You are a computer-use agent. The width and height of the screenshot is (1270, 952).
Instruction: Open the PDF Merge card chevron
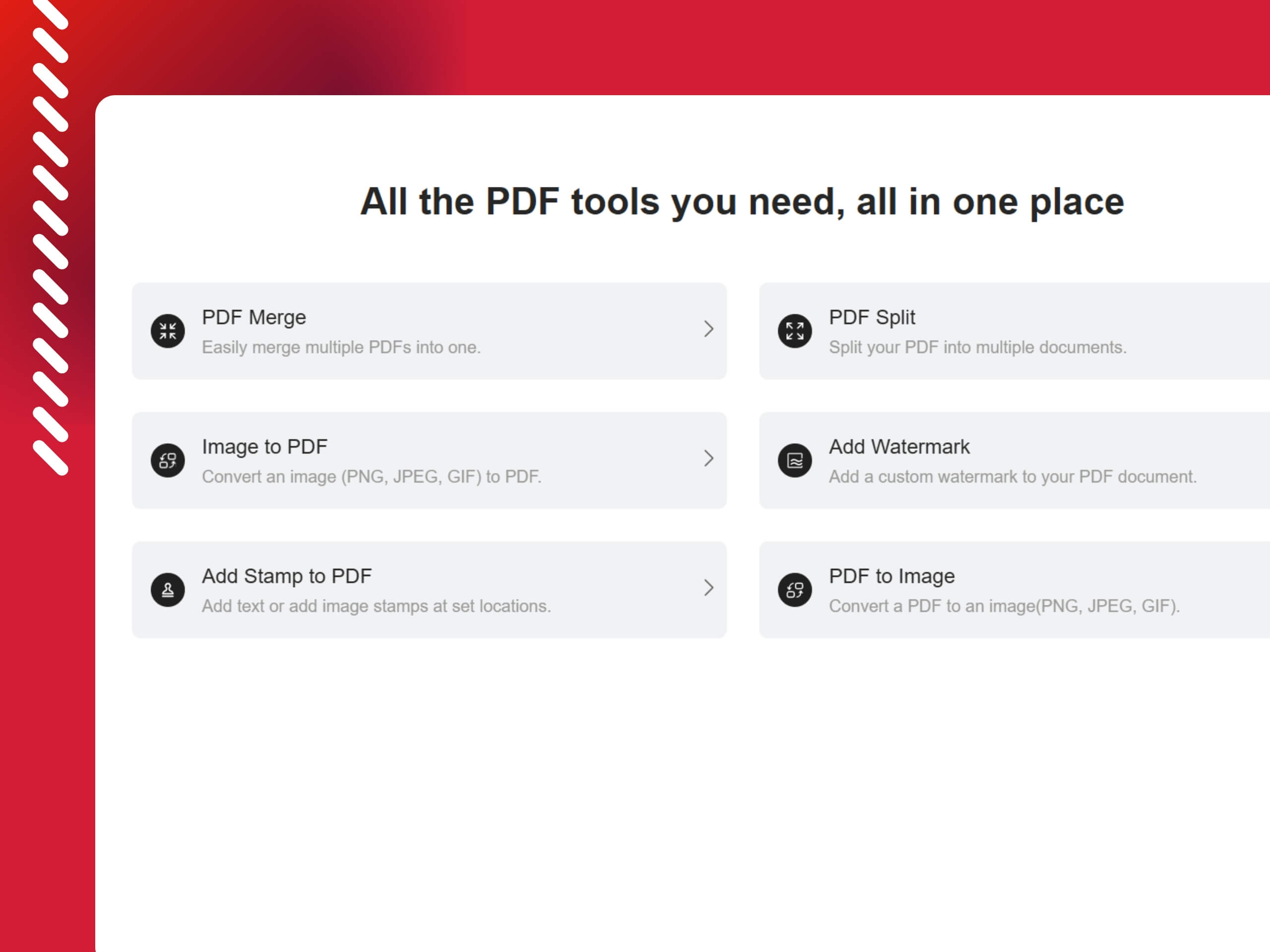point(708,329)
